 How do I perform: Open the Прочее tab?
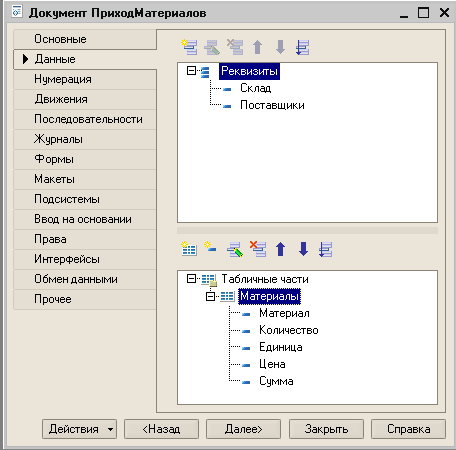(x=85, y=299)
